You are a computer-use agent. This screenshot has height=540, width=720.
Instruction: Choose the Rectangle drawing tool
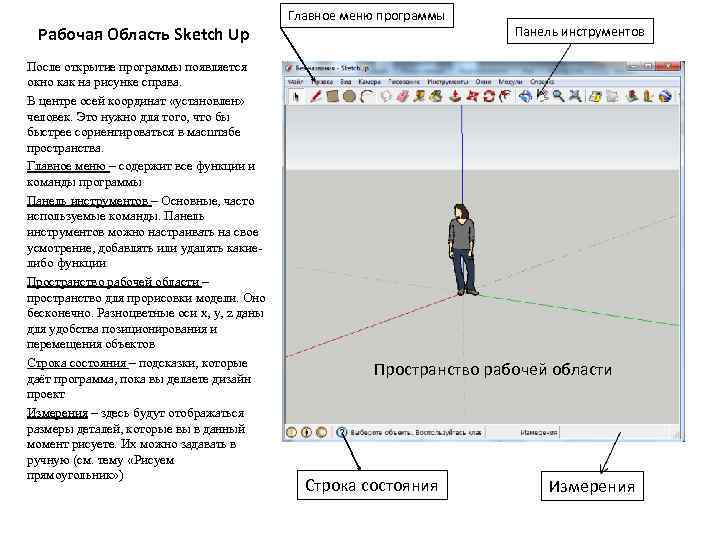(332, 96)
